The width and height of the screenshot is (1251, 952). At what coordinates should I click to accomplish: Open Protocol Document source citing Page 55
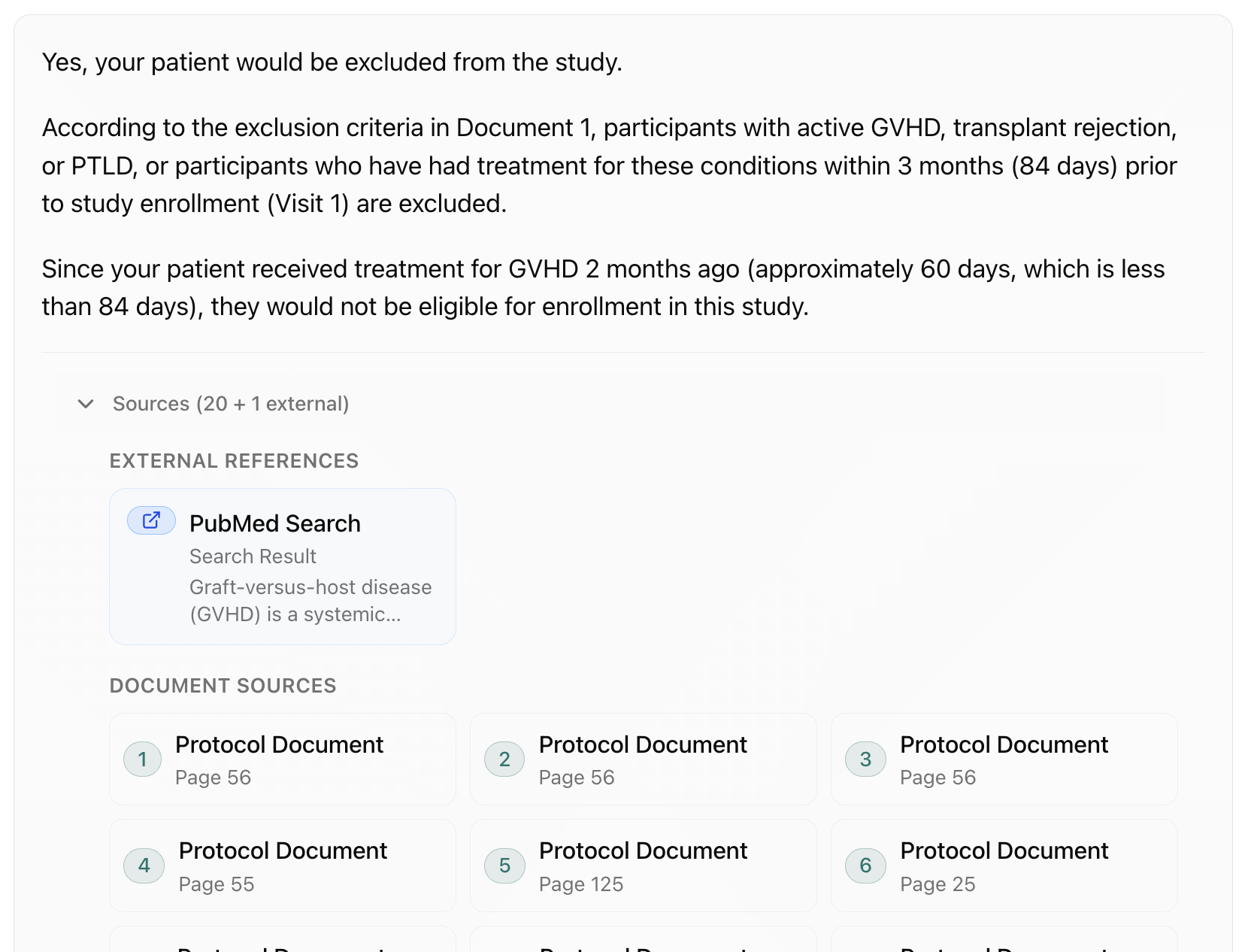(282, 866)
